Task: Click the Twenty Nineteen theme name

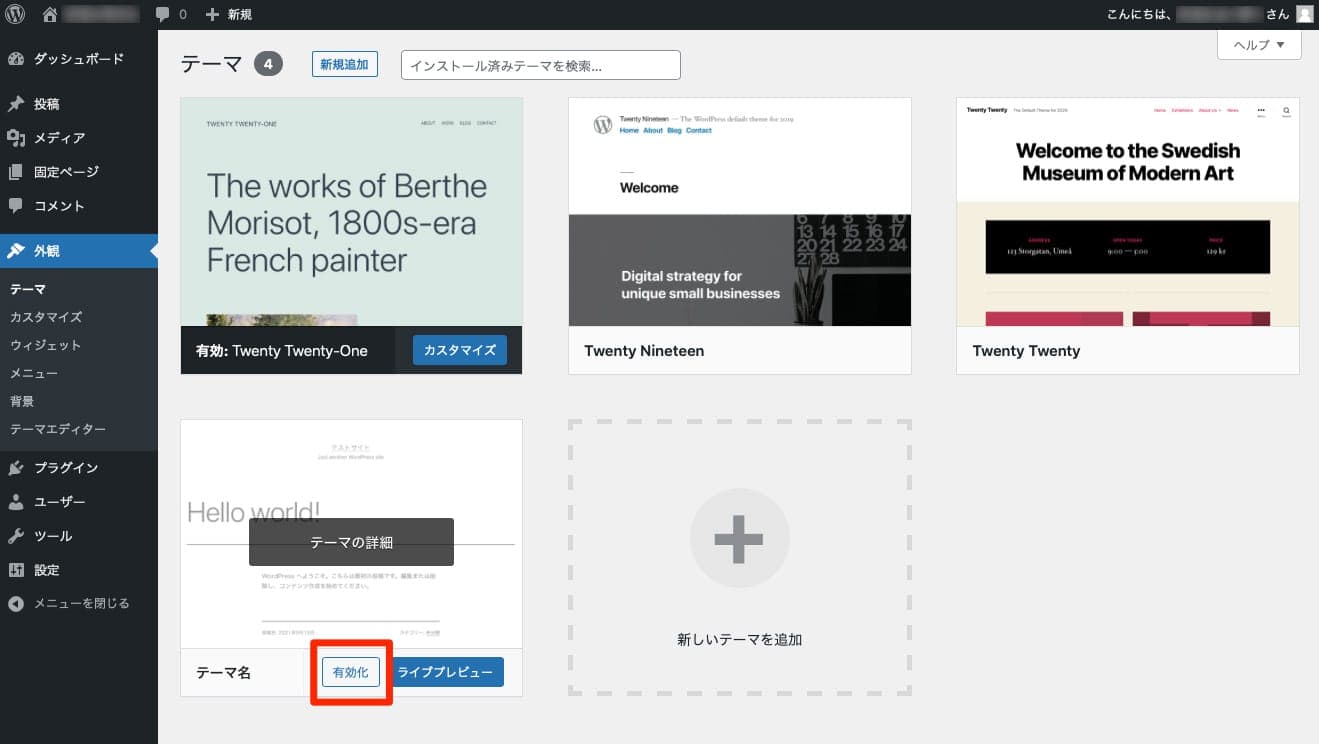Action: point(644,351)
